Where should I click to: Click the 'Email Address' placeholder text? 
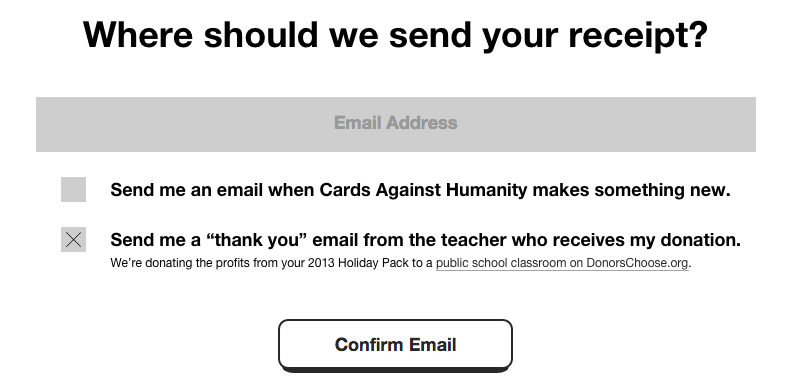coord(396,122)
